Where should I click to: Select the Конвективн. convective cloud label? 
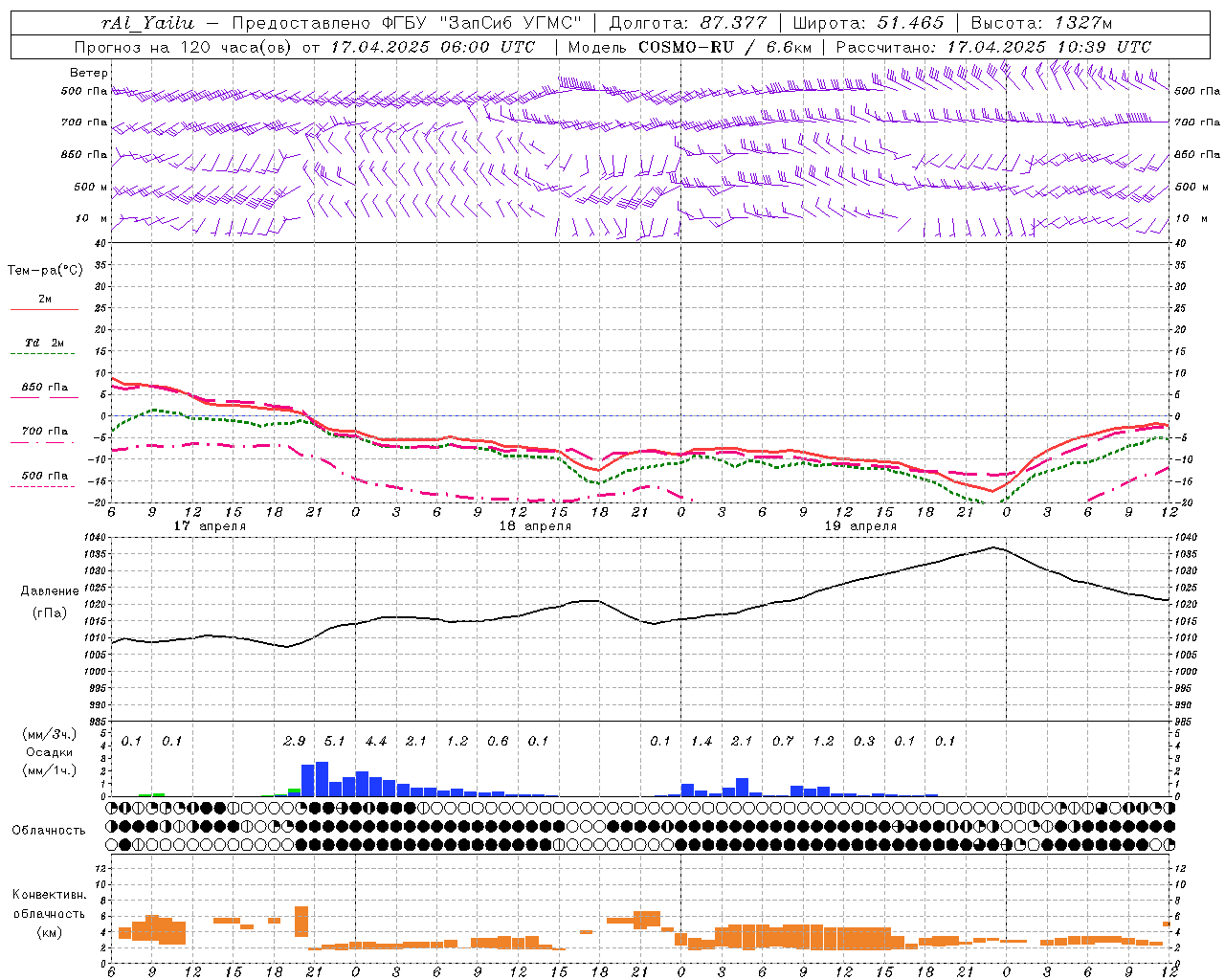point(49,895)
